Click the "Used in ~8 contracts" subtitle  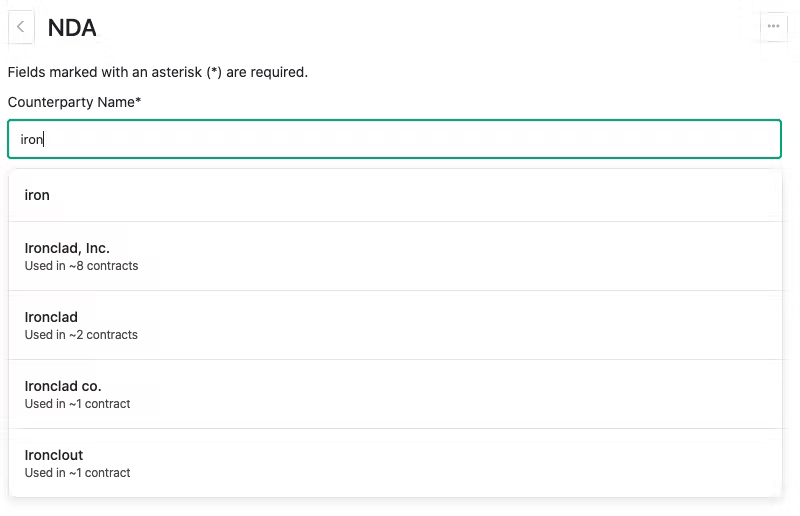click(x=81, y=266)
